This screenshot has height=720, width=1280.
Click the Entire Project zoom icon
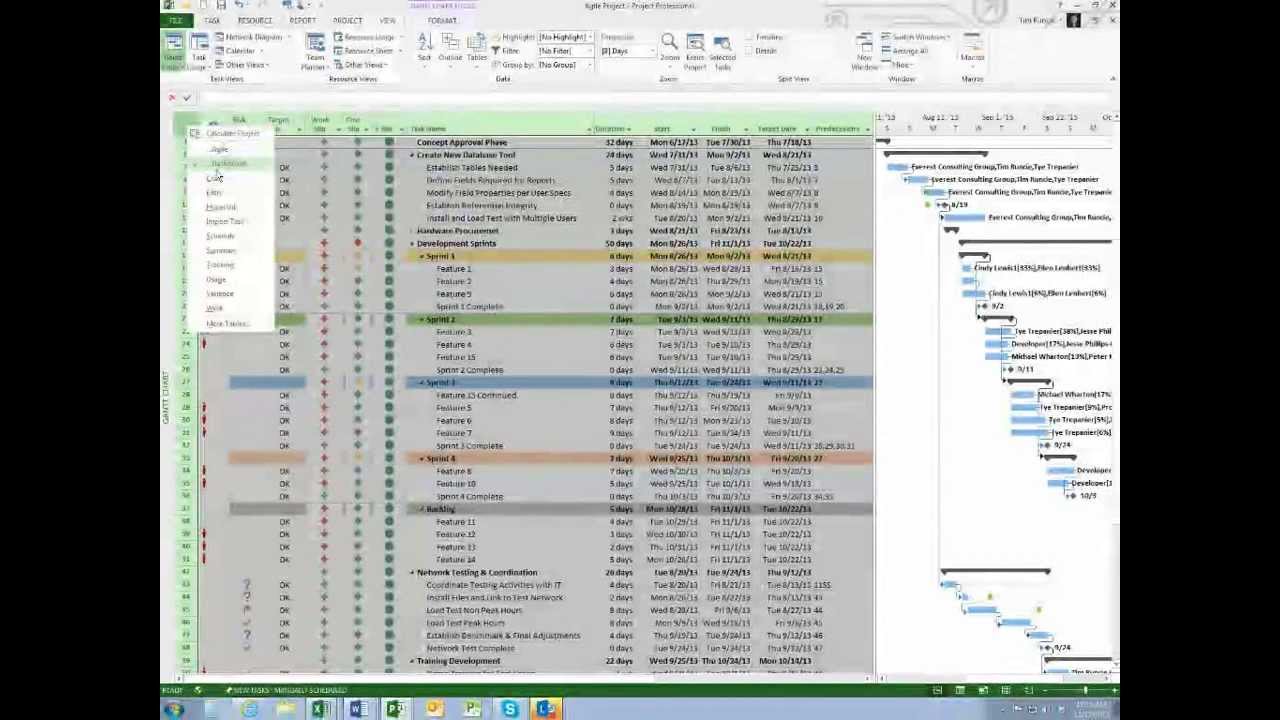tap(695, 50)
